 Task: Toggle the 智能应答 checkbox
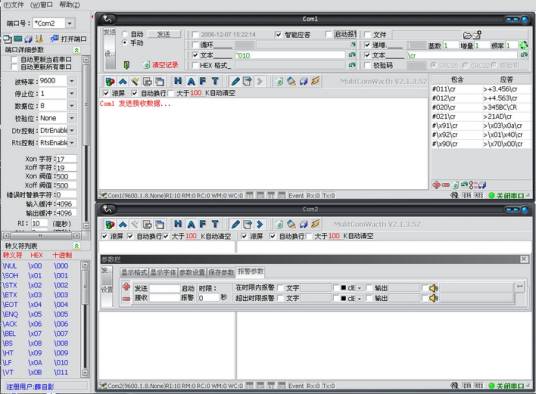tap(278, 35)
